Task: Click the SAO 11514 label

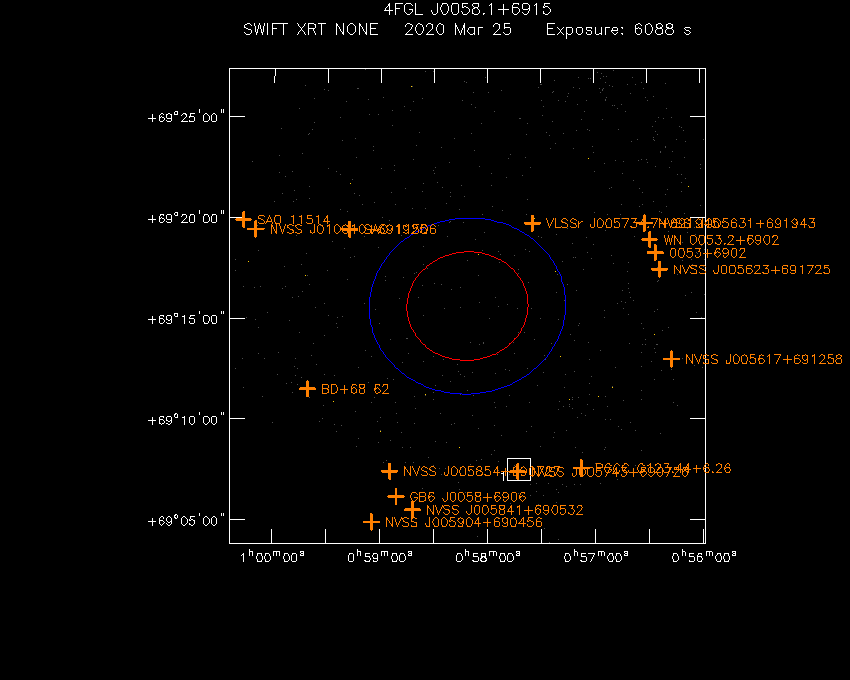Action: coord(293,220)
